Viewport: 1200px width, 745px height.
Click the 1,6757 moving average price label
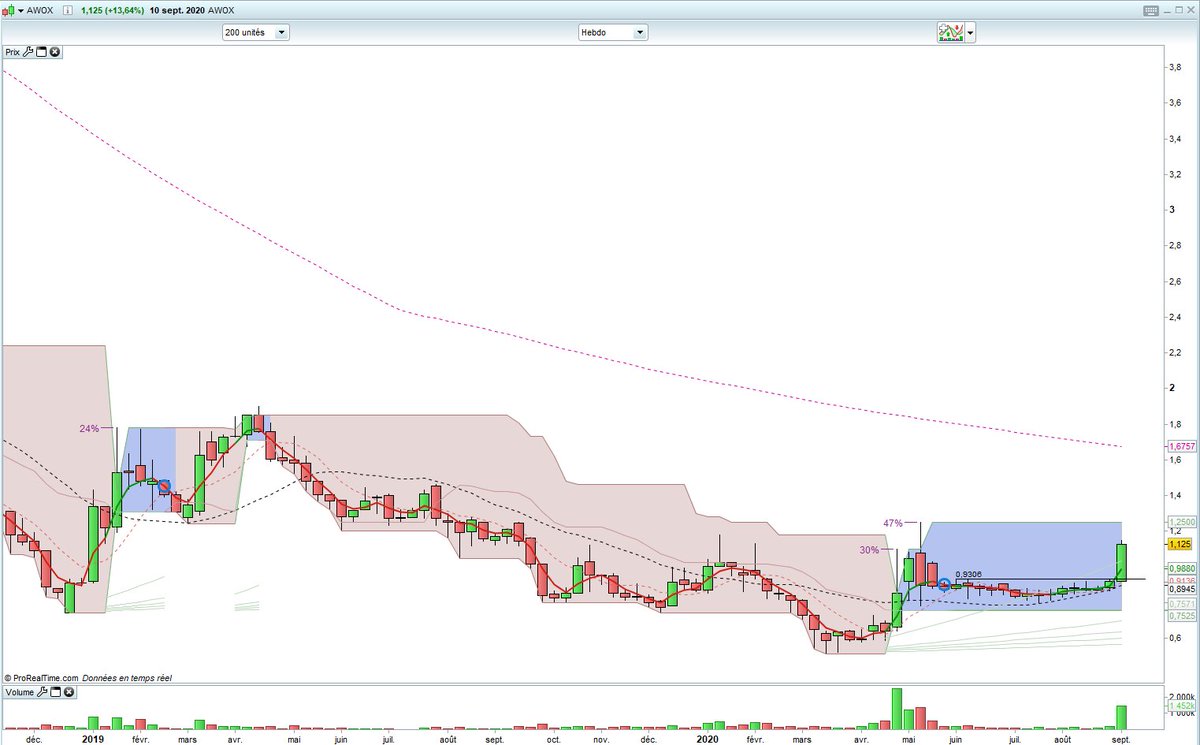pos(1180,448)
